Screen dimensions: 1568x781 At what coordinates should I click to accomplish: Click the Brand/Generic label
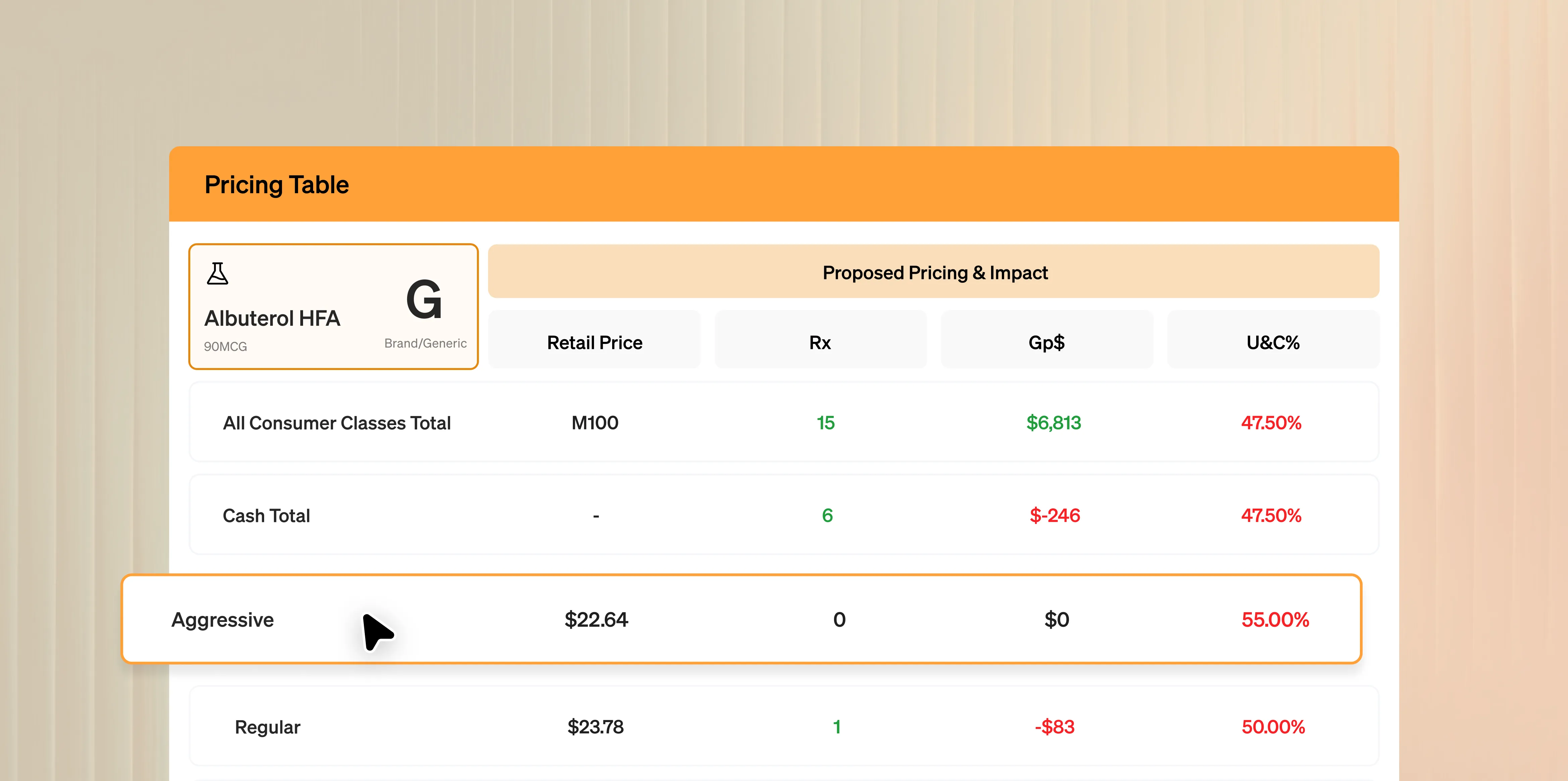pos(426,344)
